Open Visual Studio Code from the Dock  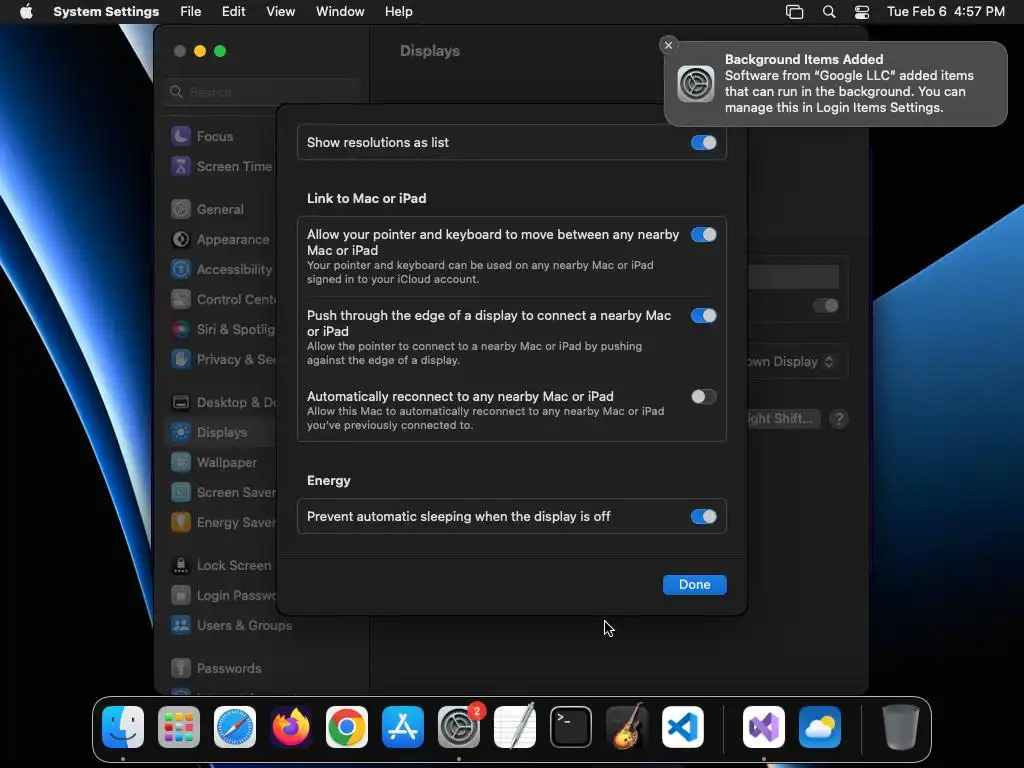click(683, 727)
